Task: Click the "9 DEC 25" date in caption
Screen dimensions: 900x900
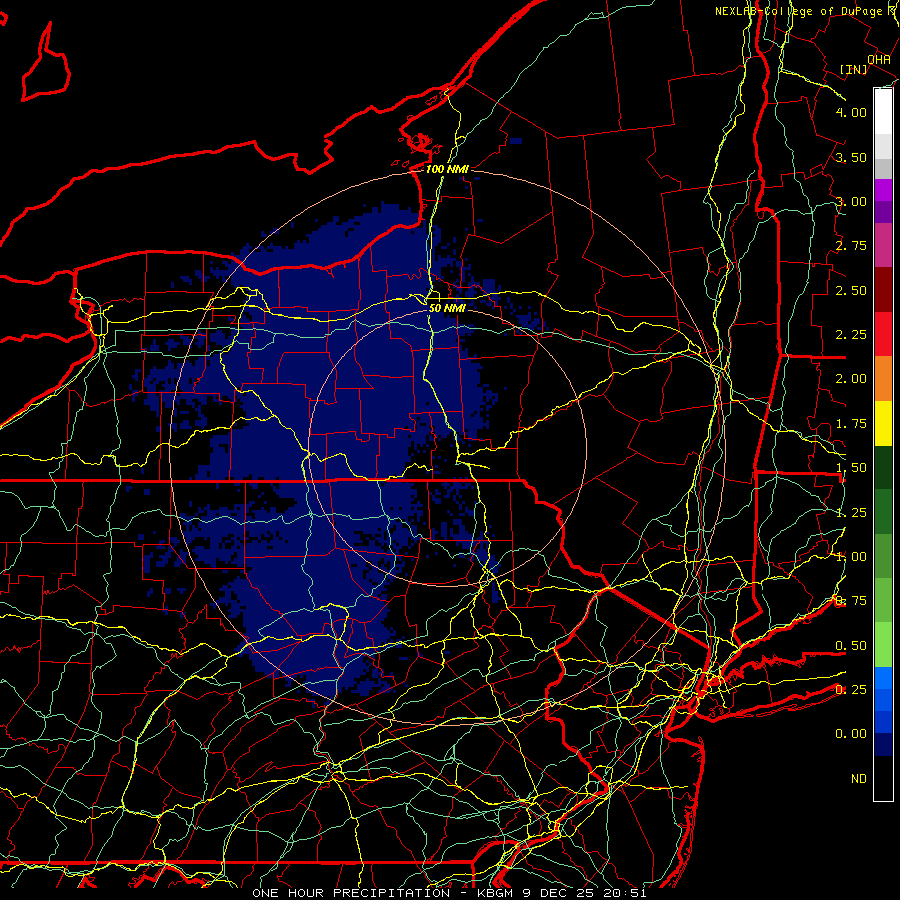Action: (x=558, y=893)
